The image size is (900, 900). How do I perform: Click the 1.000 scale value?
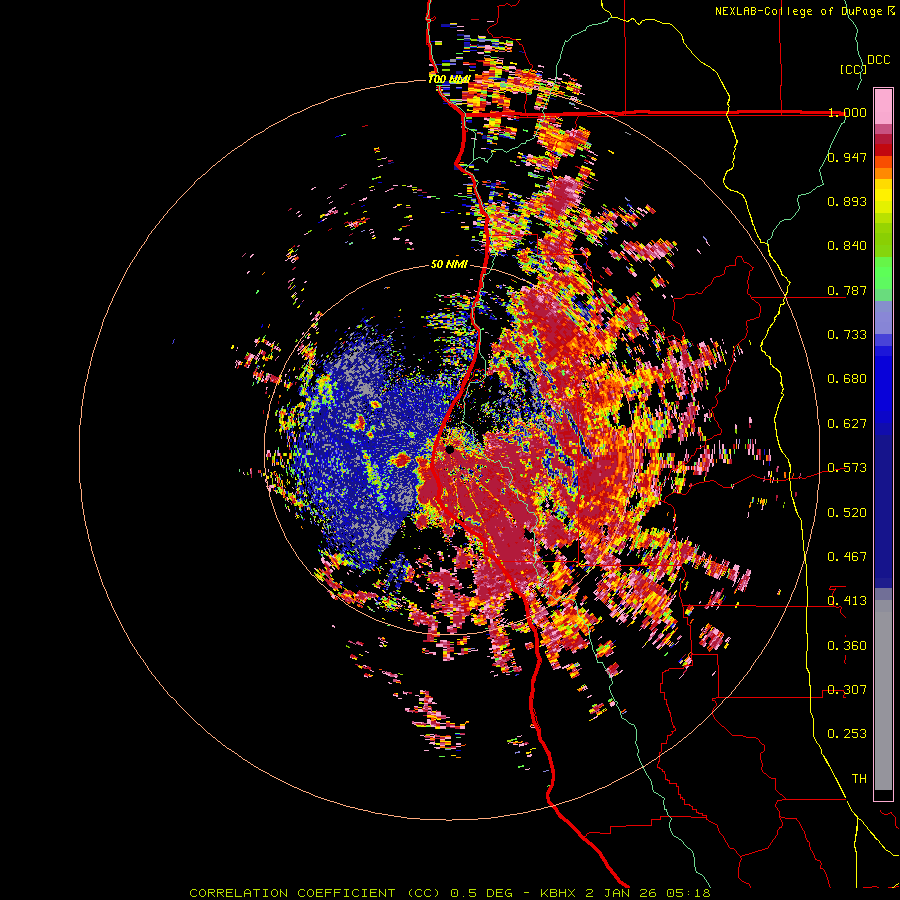[847, 112]
